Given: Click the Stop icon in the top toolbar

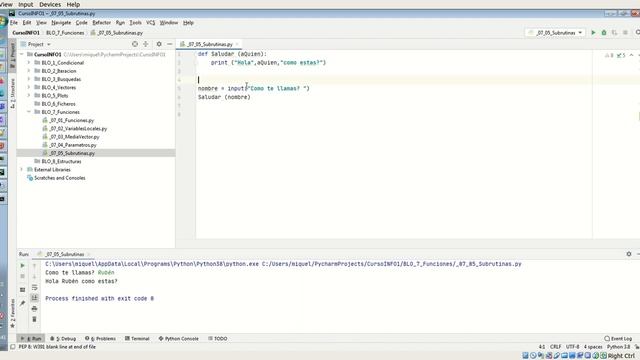Looking at the screenshot, I should [625, 33].
